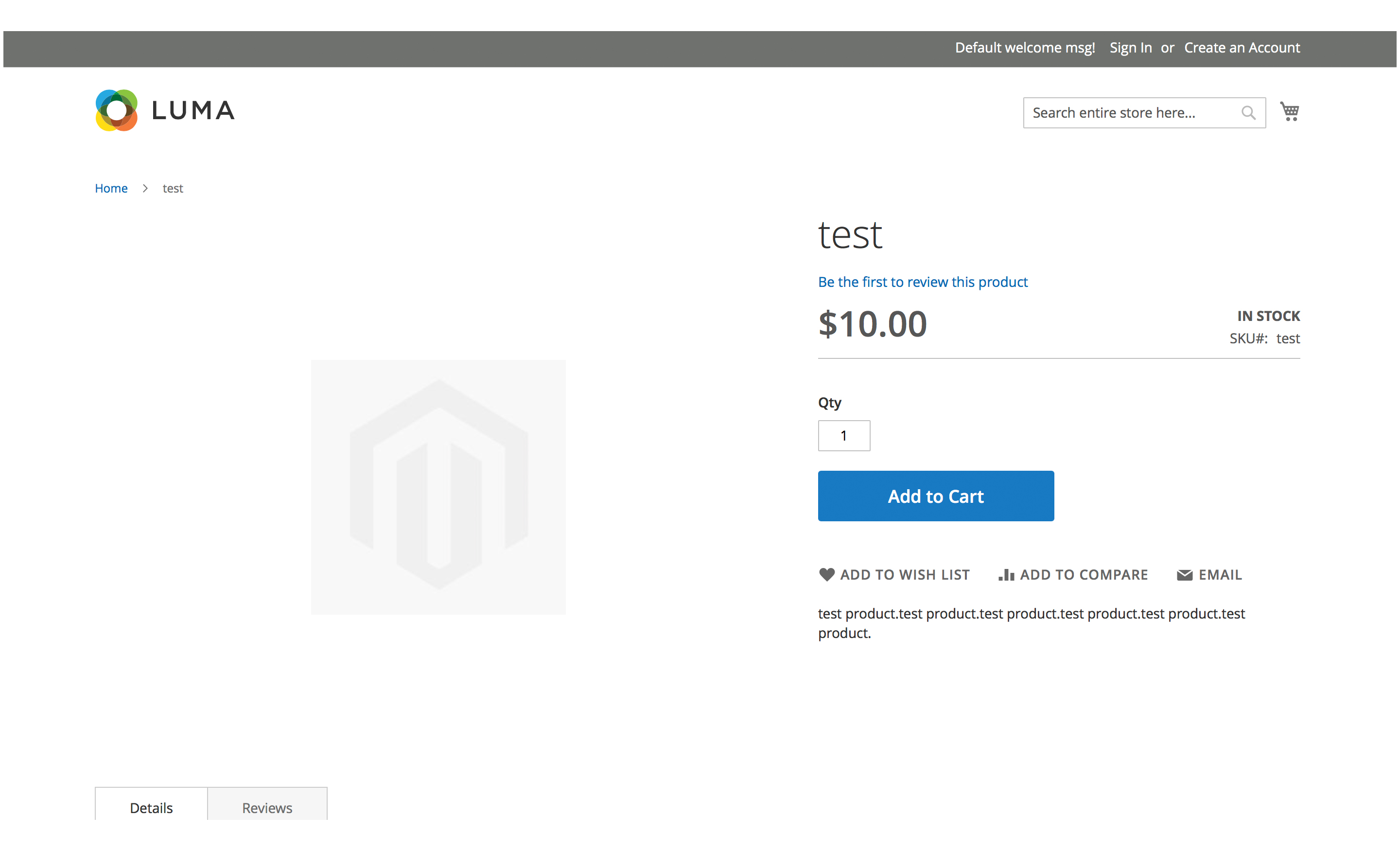Click the $10.00 price
The width and height of the screenshot is (1400, 851).
[872, 324]
